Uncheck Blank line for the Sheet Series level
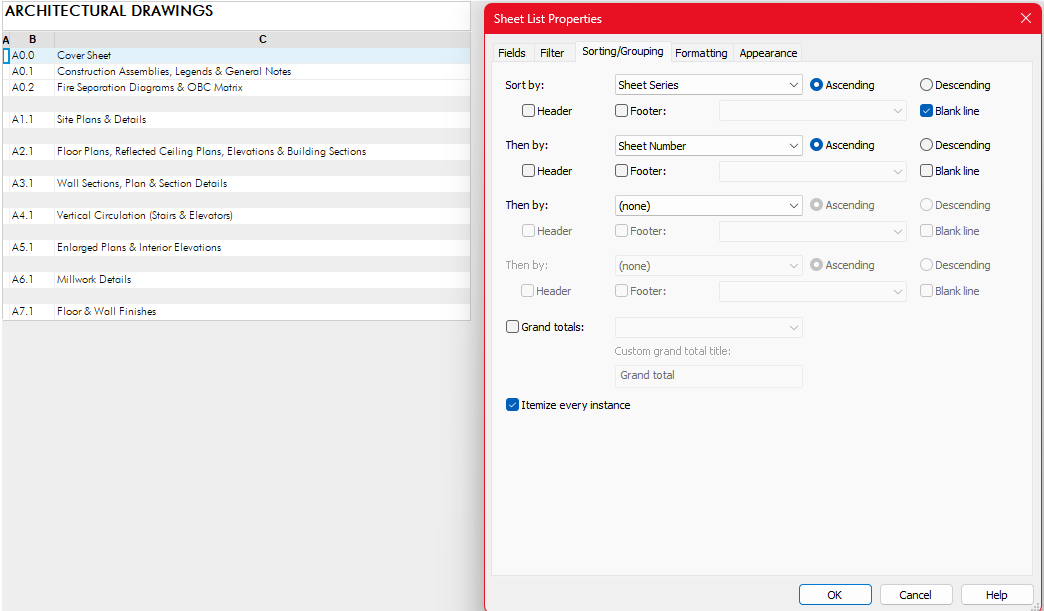The width and height of the screenshot is (1044, 611). (x=926, y=111)
